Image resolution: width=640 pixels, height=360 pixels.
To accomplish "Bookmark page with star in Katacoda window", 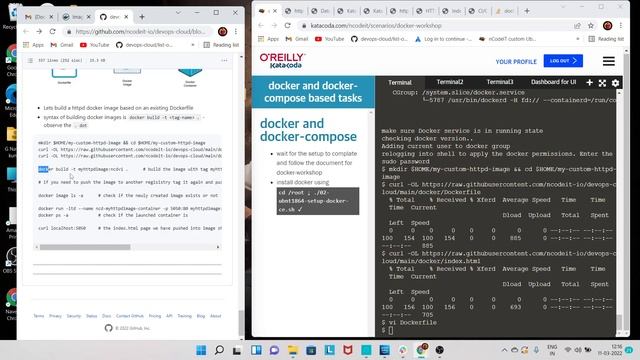I will (x=591, y=25).
